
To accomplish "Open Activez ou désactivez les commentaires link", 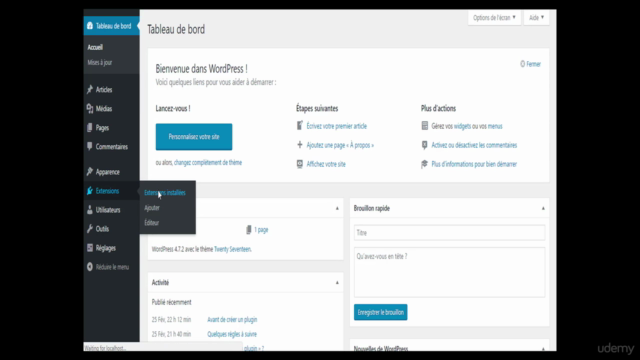I will (474, 145).
